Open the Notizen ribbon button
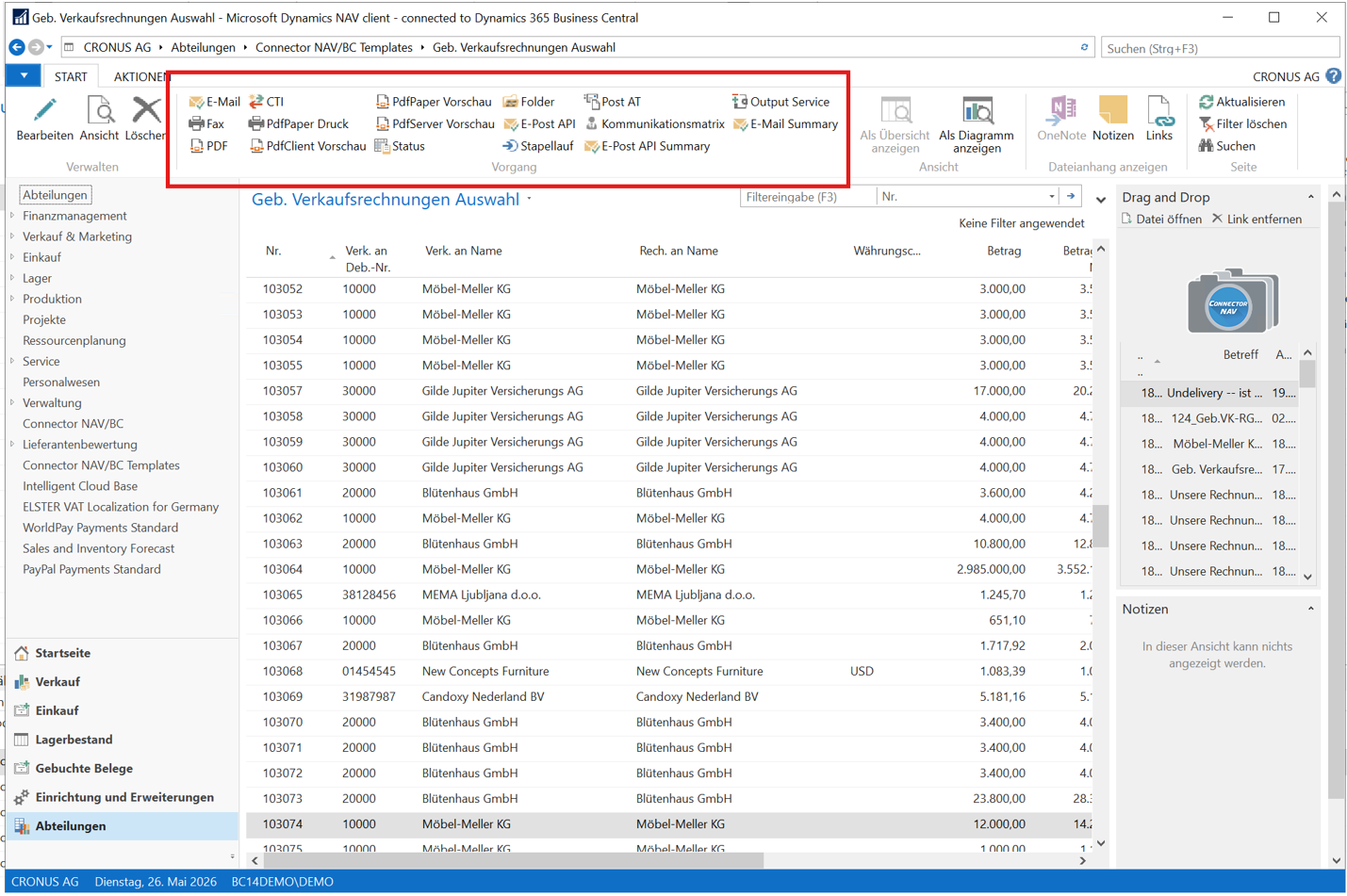The width and height of the screenshot is (1347, 896). pos(1113,120)
